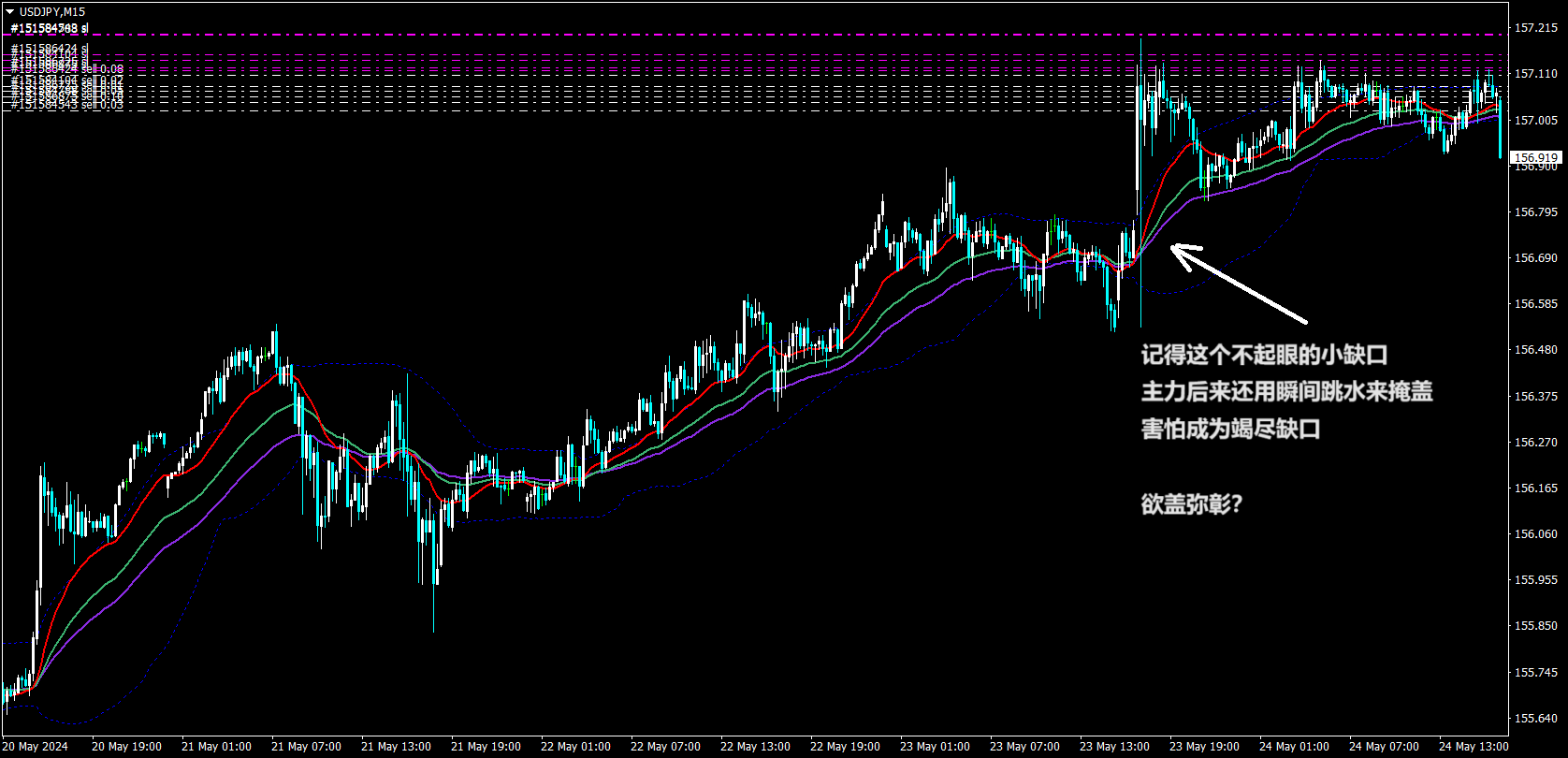Viewport: 1568px width, 758px height.
Task: Click the 155.745 price scale label
Action: tap(1534, 673)
